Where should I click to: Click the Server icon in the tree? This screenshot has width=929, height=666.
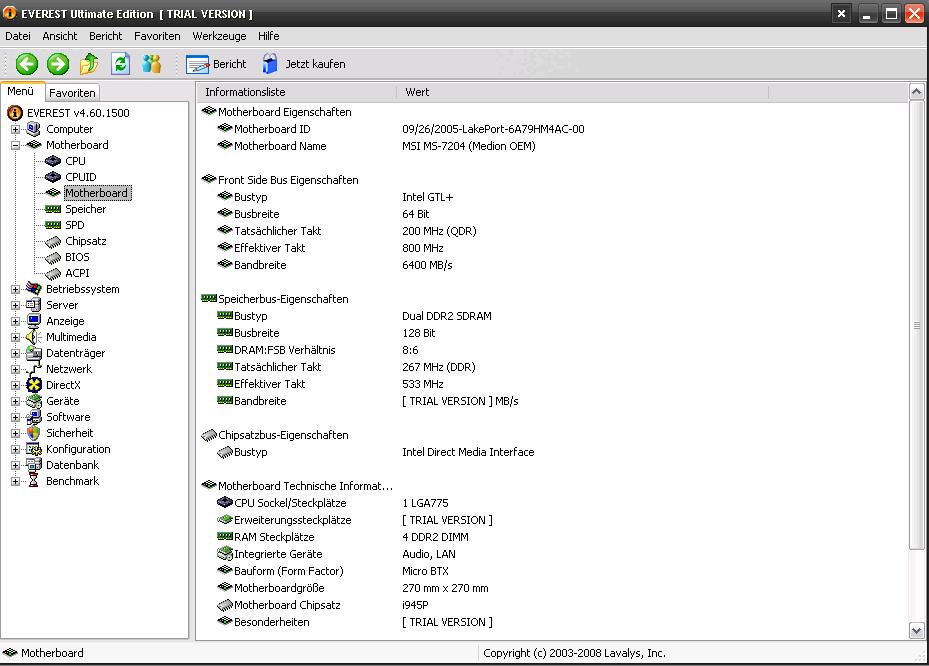[x=34, y=305]
